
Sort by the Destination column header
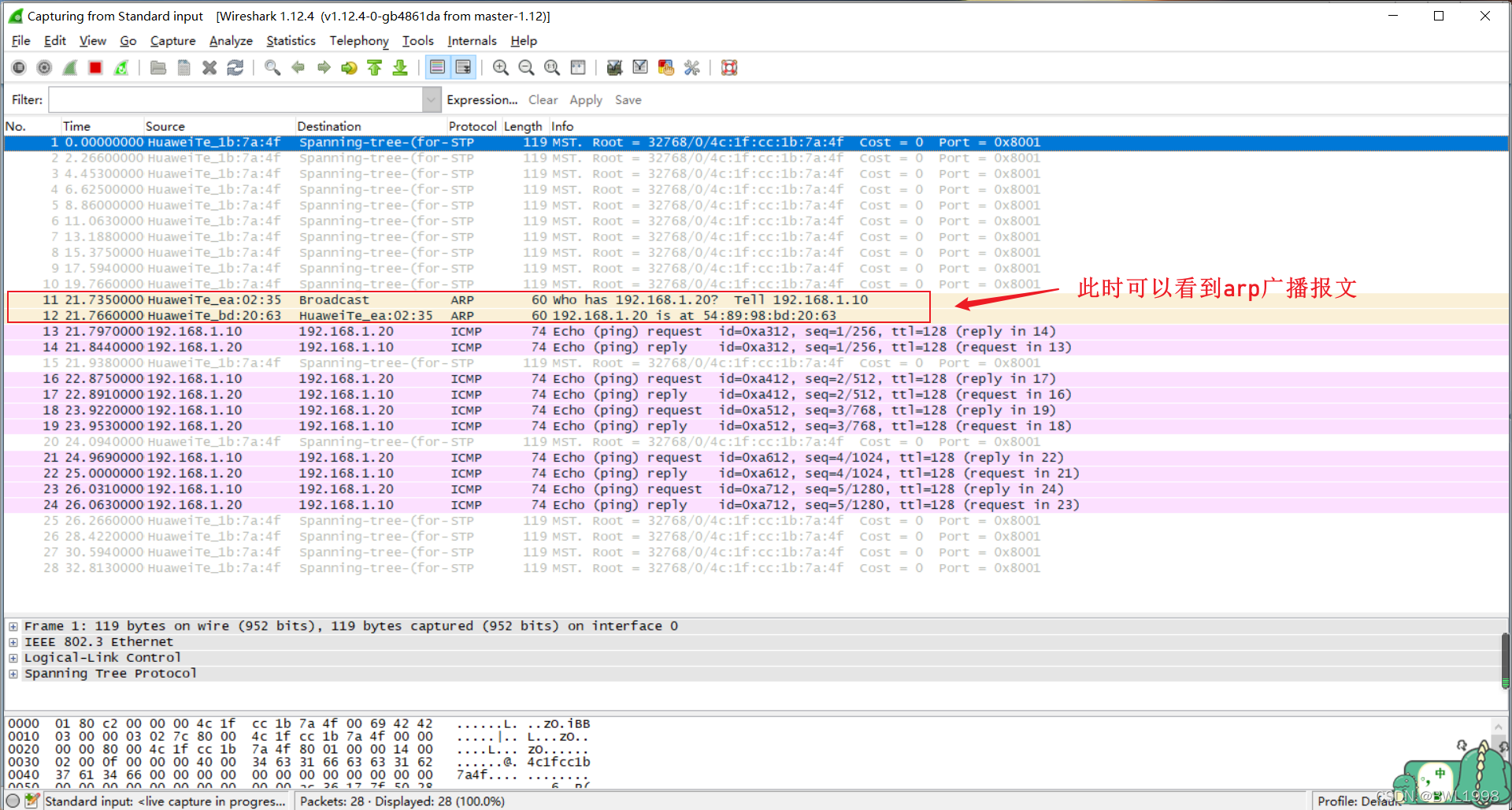coord(370,126)
